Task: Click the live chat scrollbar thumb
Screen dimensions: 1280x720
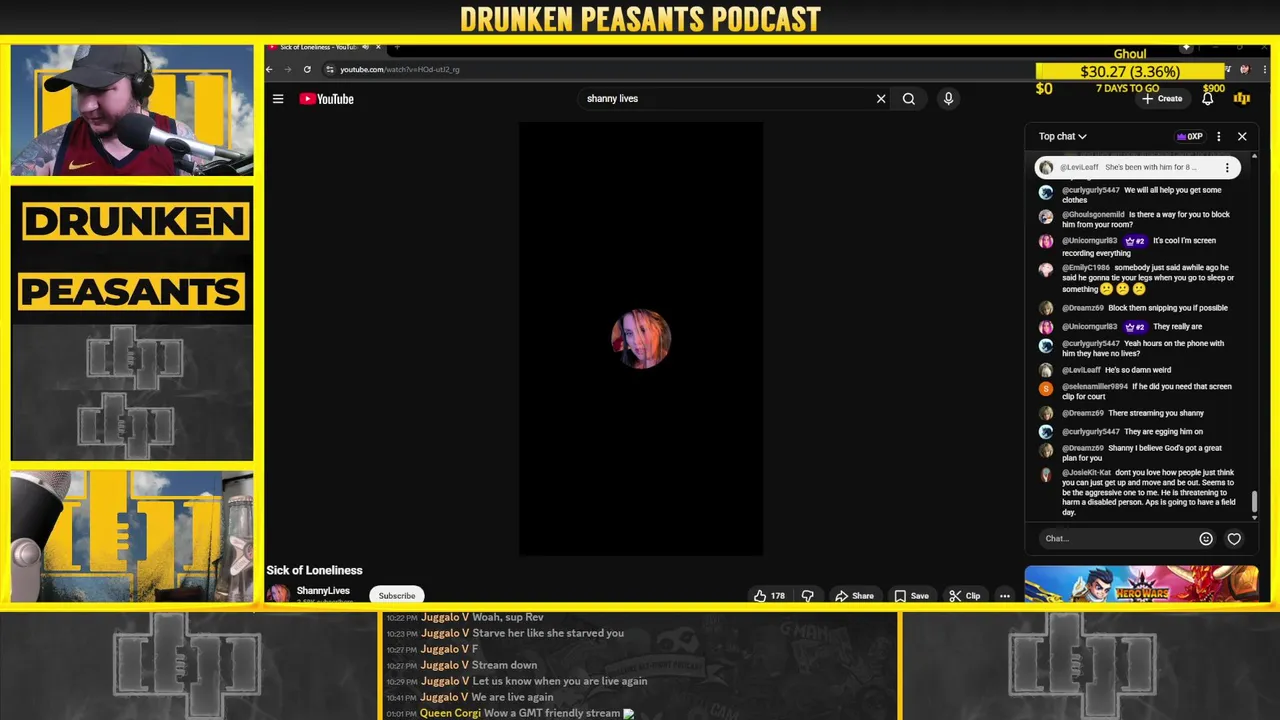Action: click(1254, 502)
